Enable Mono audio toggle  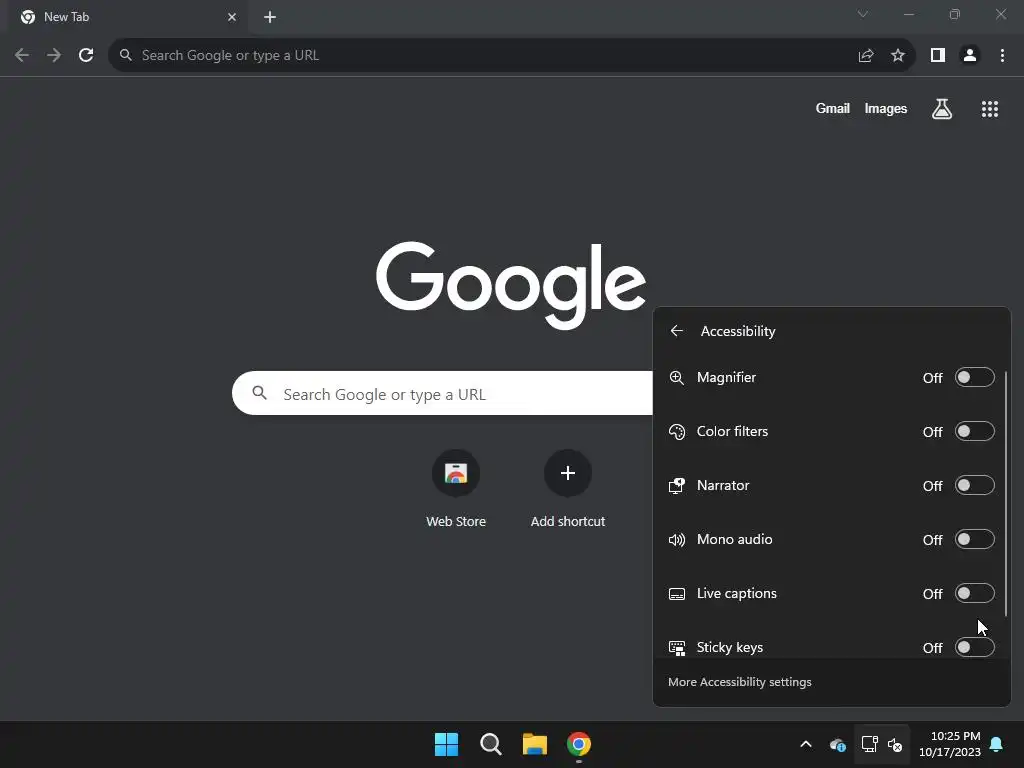pyautogui.click(x=974, y=539)
